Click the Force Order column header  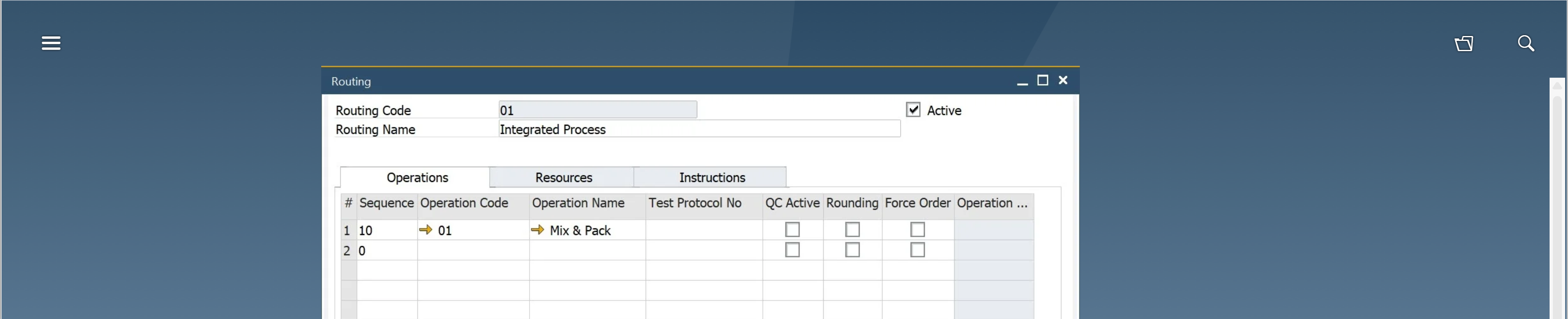[x=918, y=203]
